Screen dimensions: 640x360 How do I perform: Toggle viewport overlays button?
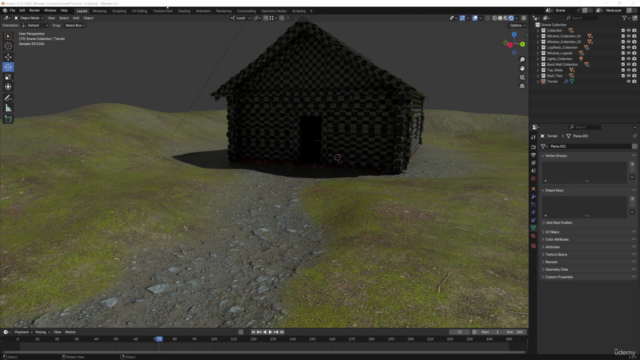point(475,18)
